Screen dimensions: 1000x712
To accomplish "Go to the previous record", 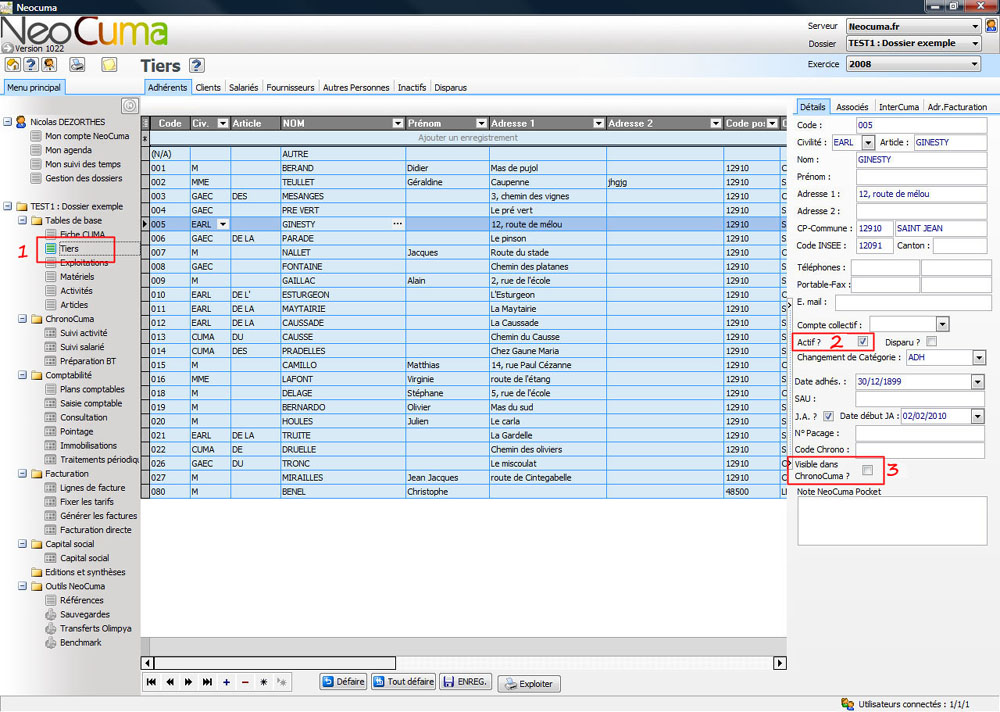I will tap(170, 682).
